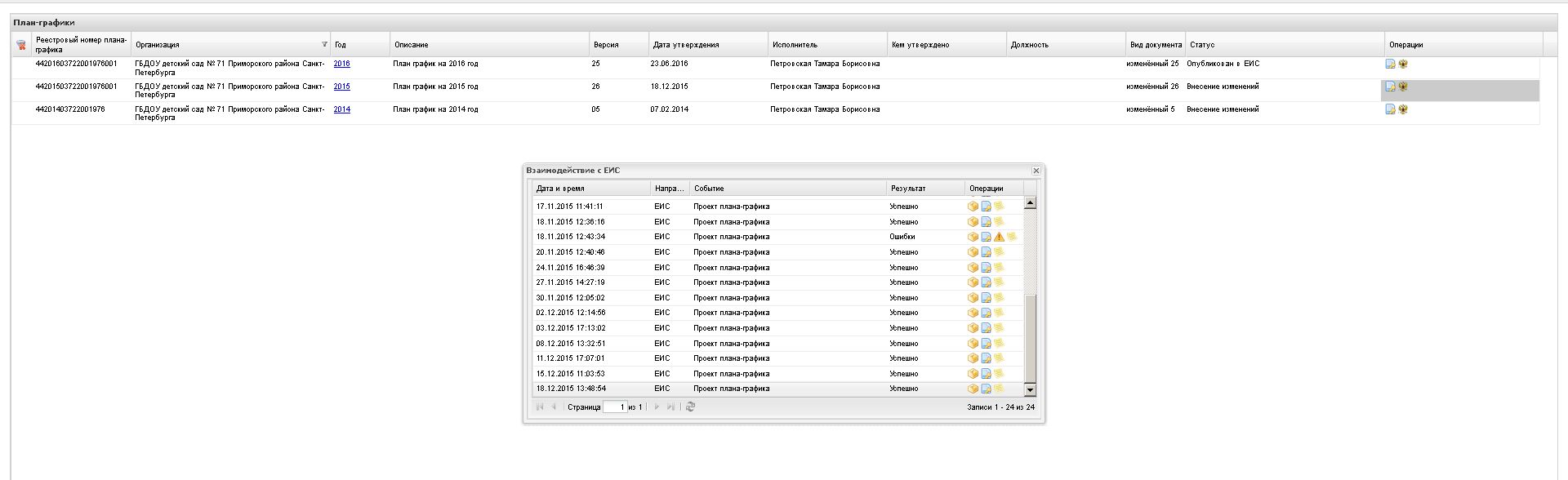Viewport: 1568px width, 480px height.
Task: Open the document icon in the 2015 plan row
Action: (x=1390, y=87)
